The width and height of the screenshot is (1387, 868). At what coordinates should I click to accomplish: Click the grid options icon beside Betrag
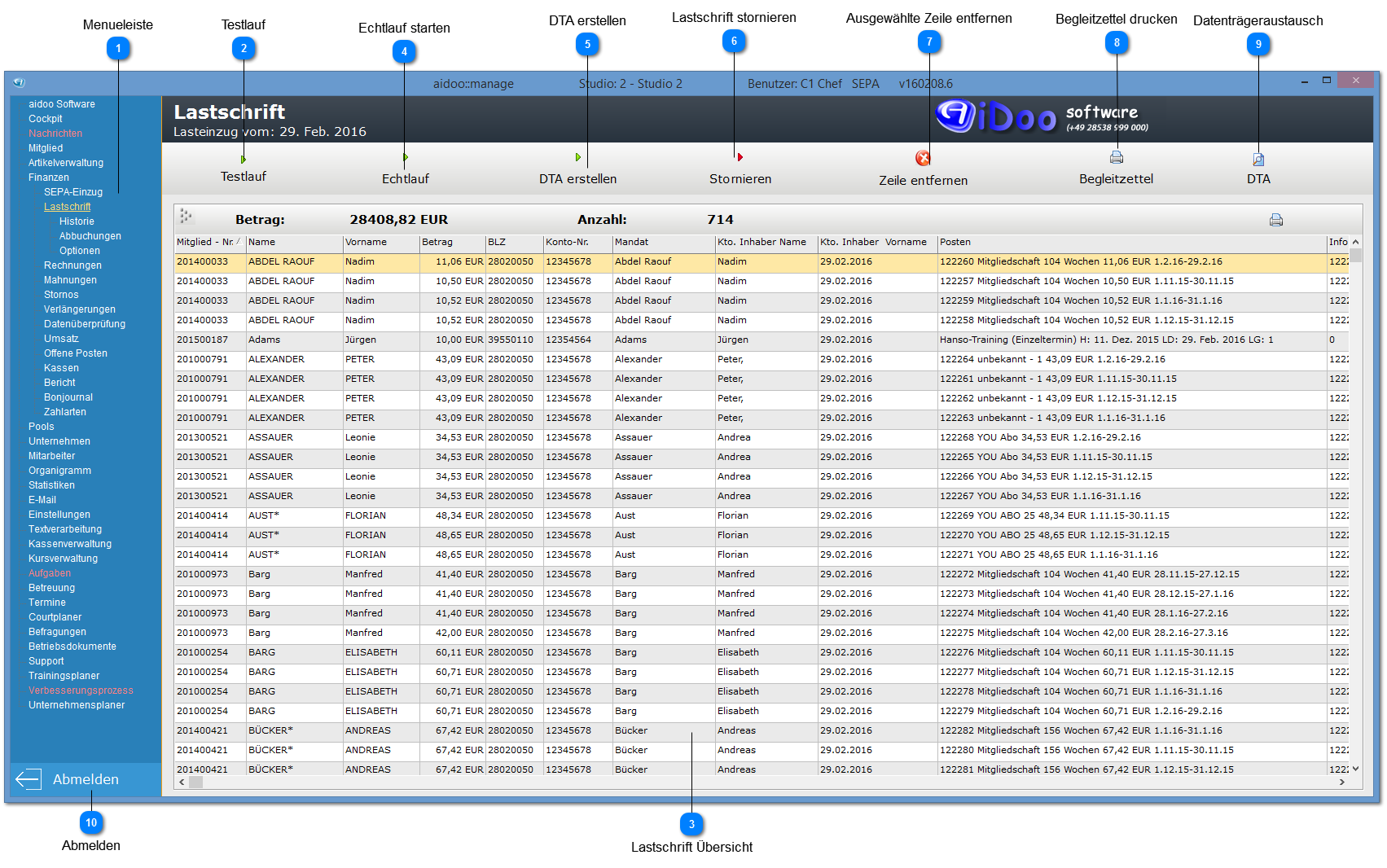coord(187,216)
